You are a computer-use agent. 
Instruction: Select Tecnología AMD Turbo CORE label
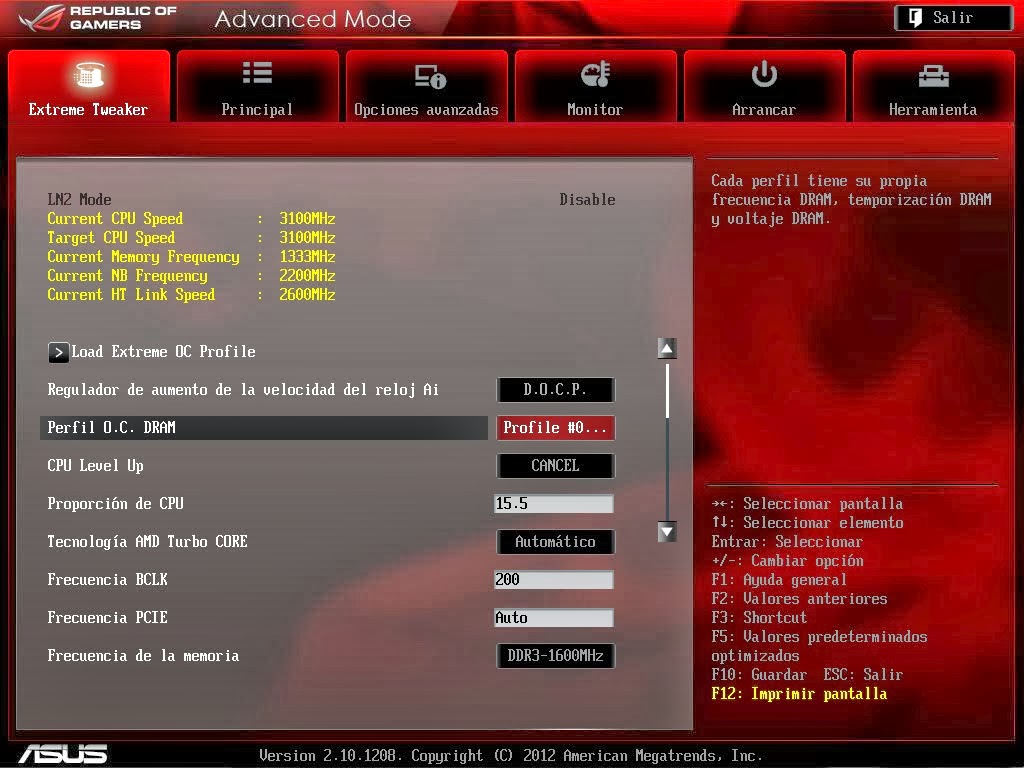pyautogui.click(x=148, y=541)
